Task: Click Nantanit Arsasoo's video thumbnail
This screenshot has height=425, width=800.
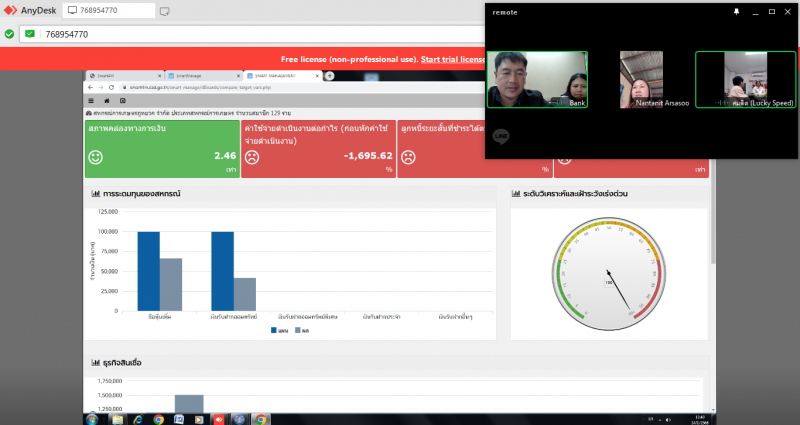Action: (x=641, y=80)
